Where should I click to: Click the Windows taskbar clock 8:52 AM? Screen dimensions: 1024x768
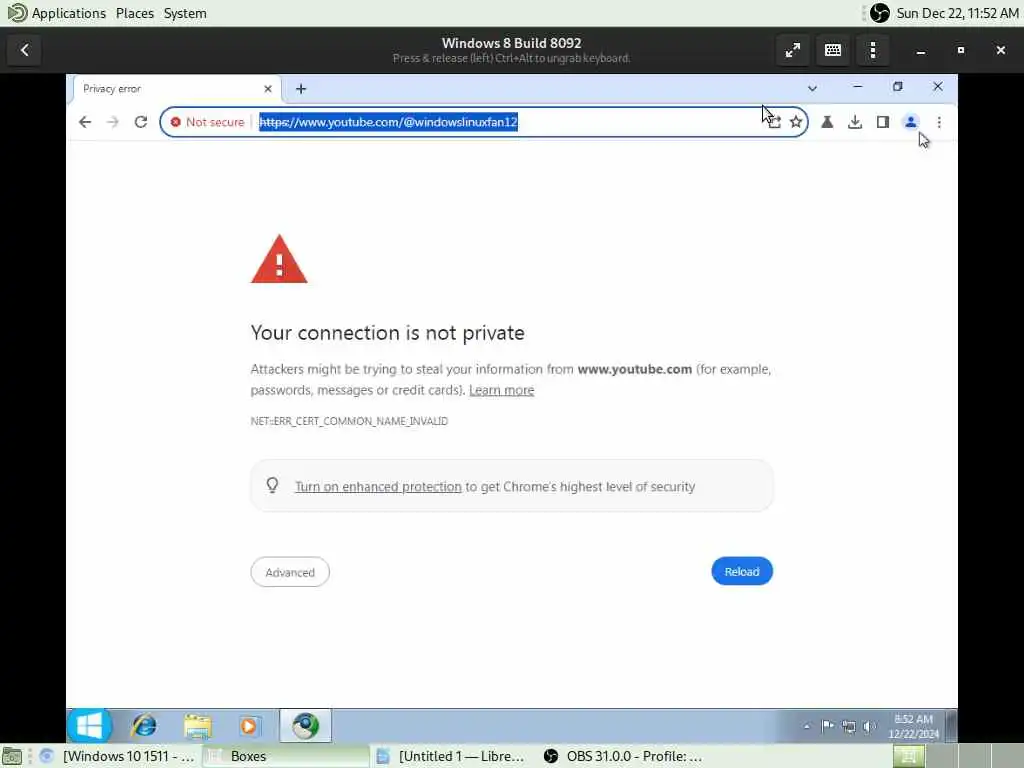point(914,726)
